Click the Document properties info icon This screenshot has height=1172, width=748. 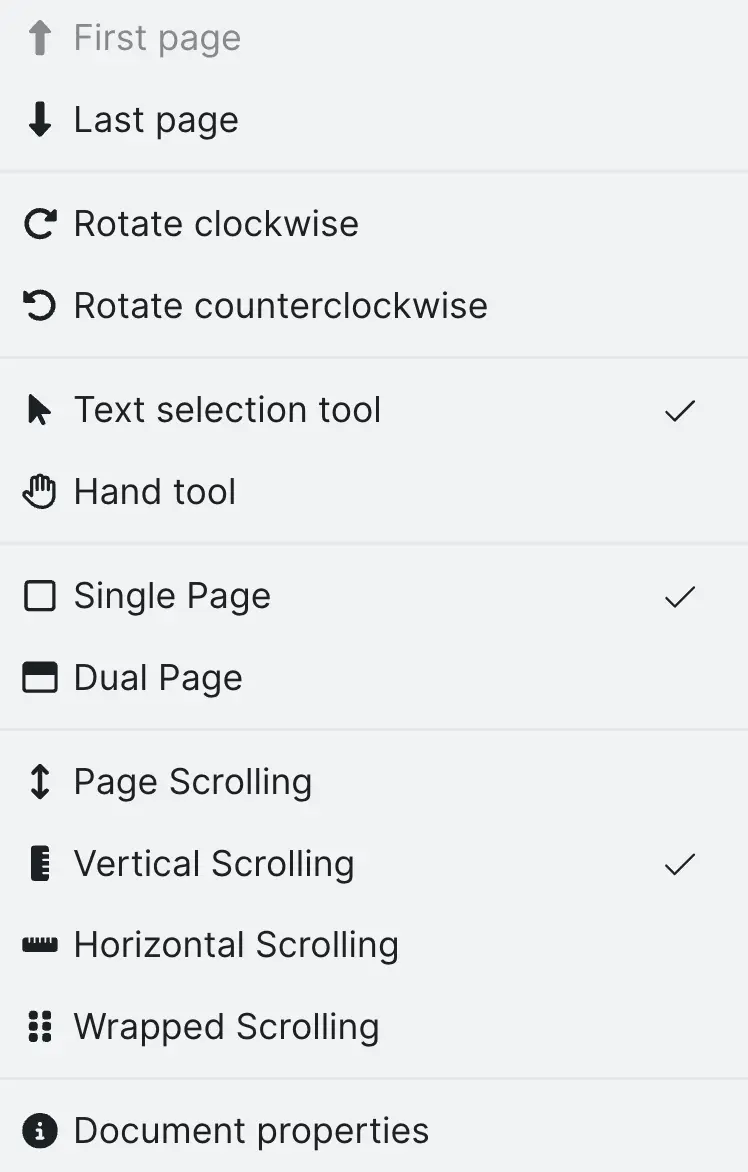[x=39, y=1130]
